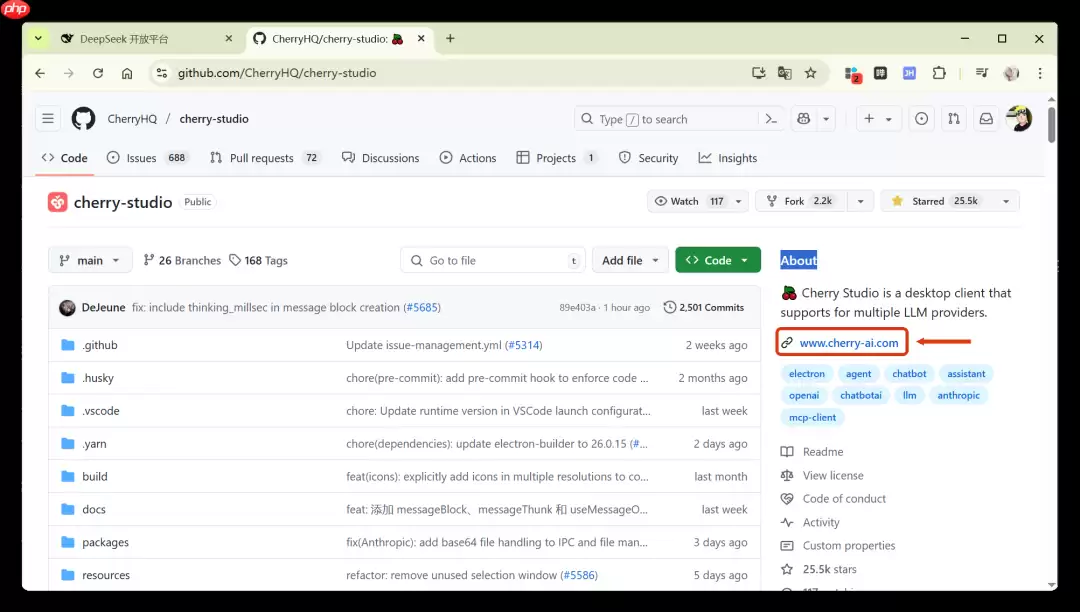View the 2,501 commits history via clock icon
Screen dimensions: 1080x612
click(x=703, y=307)
